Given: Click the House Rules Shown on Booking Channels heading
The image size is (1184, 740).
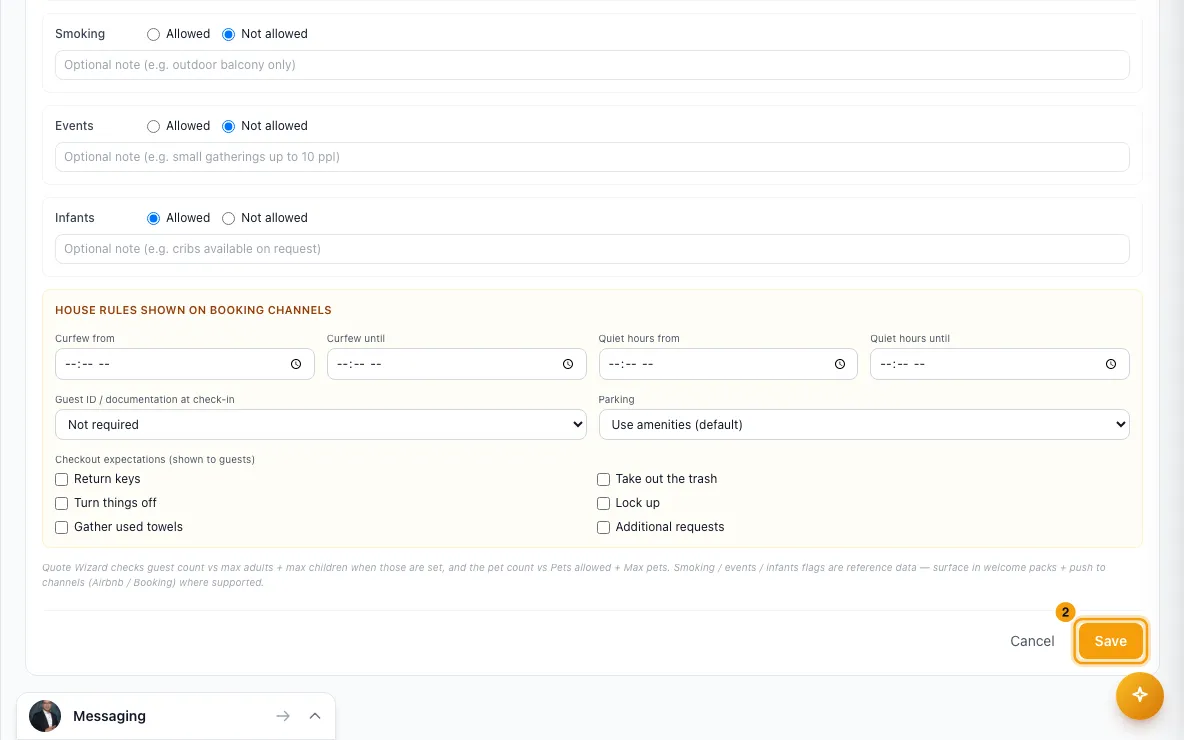Looking at the screenshot, I should point(193,310).
